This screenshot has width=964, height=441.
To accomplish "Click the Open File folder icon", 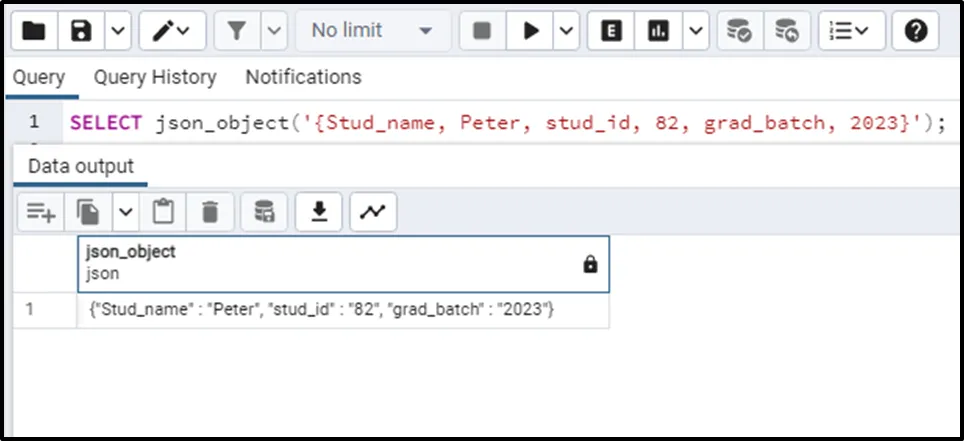I will [x=35, y=31].
